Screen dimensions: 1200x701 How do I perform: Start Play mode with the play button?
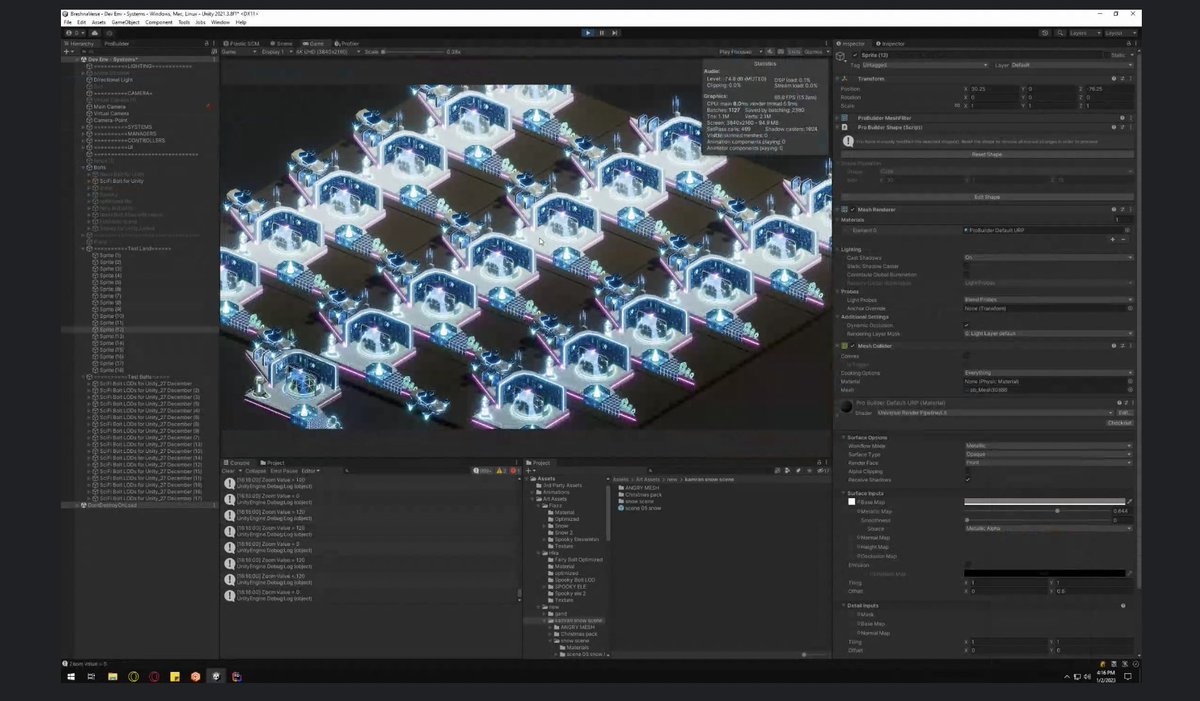pyautogui.click(x=588, y=33)
